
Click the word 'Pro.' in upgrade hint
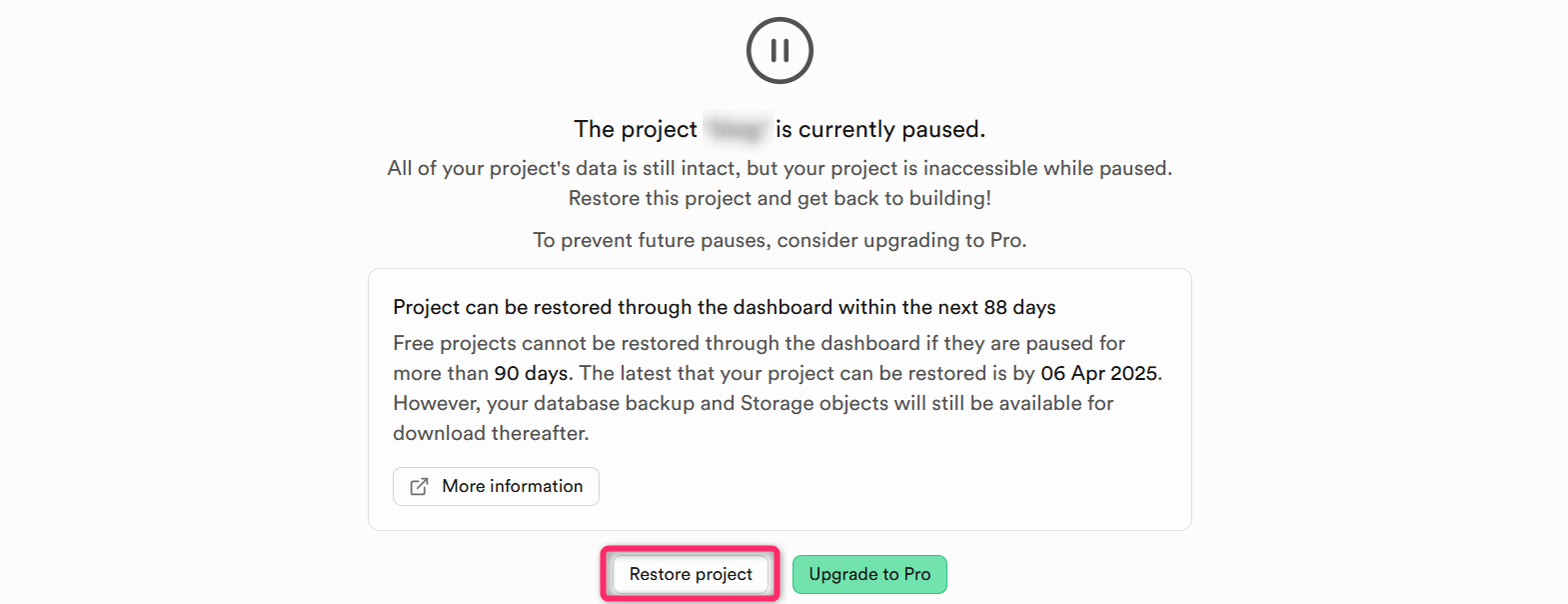(1007, 240)
